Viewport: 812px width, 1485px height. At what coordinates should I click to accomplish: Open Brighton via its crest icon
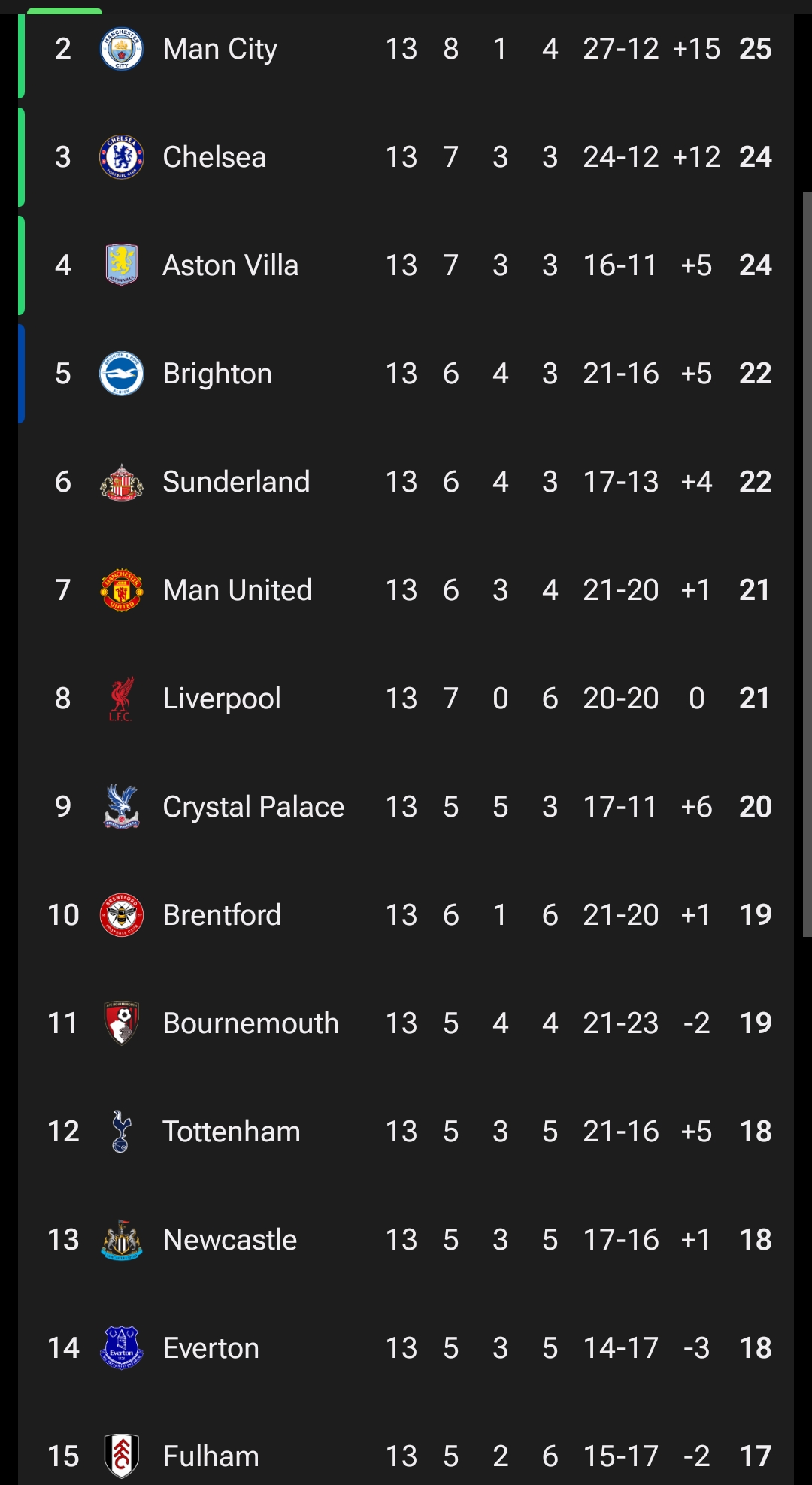(x=121, y=374)
